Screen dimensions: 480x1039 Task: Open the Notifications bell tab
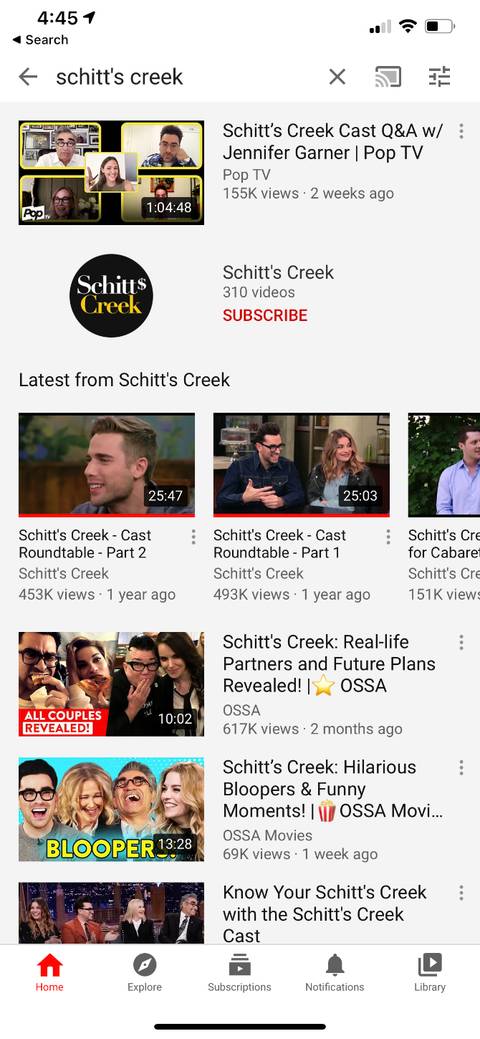(x=335, y=973)
